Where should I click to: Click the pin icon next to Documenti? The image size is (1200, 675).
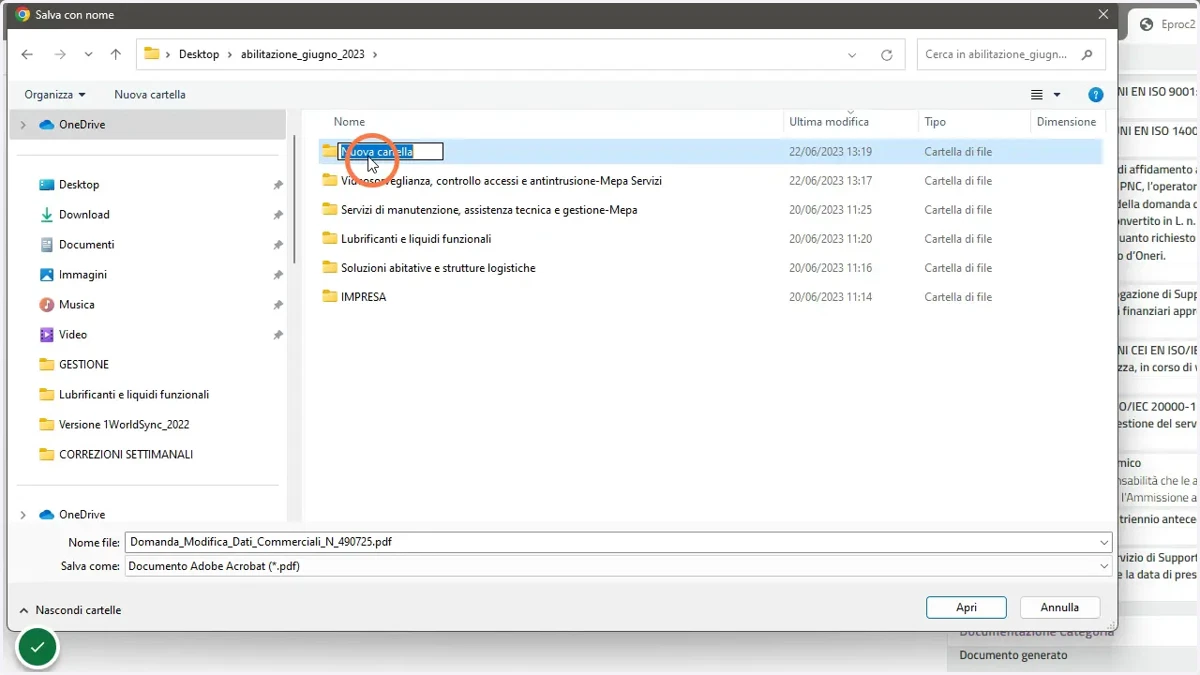coord(278,245)
